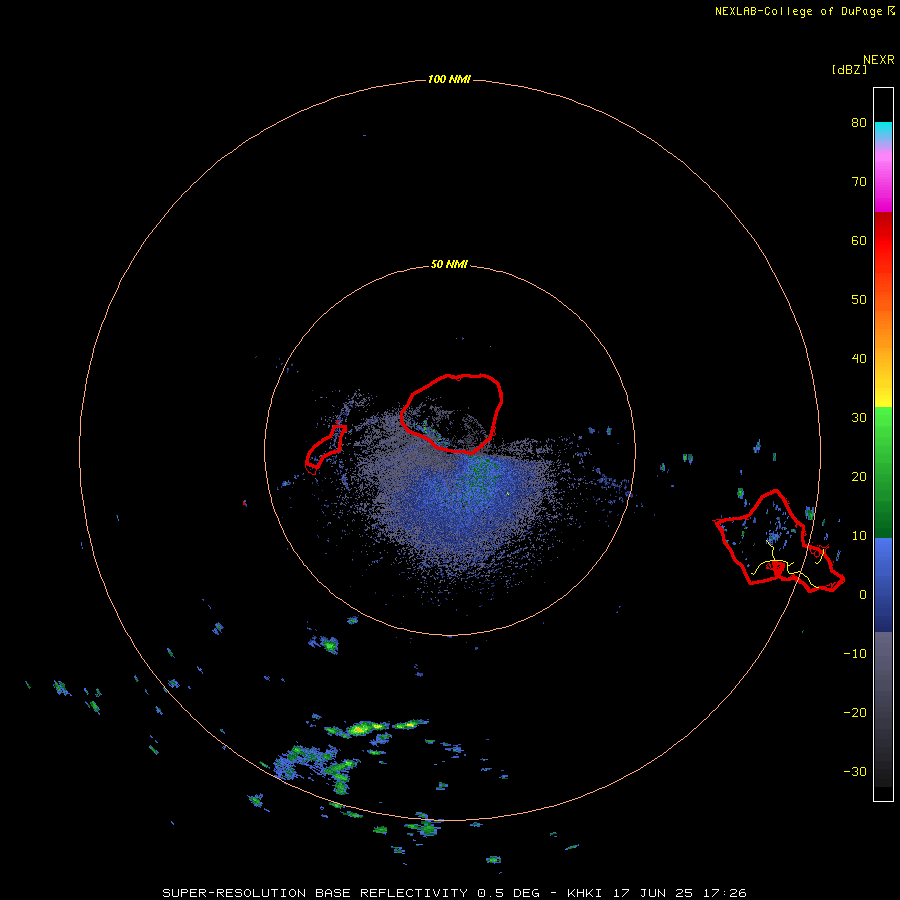Viewport: 900px width, 900px height.
Task: Click the NEXLAB-College of DuPage credit text
Action: [x=798, y=11]
